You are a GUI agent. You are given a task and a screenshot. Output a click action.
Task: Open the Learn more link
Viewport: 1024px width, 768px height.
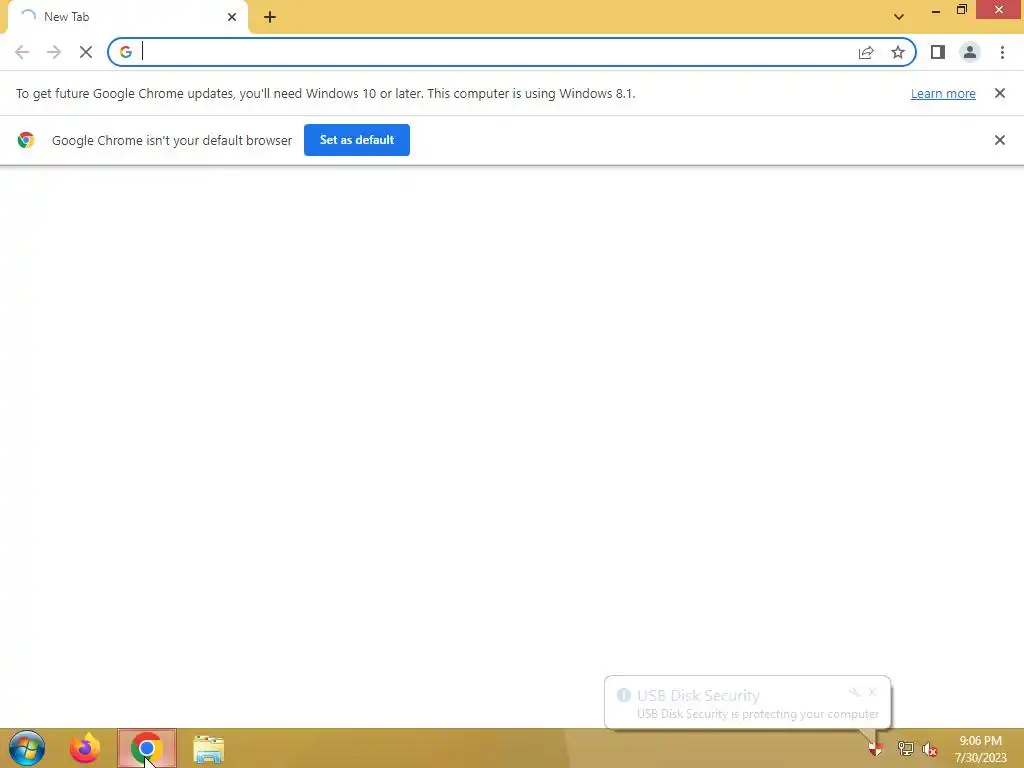tap(943, 94)
